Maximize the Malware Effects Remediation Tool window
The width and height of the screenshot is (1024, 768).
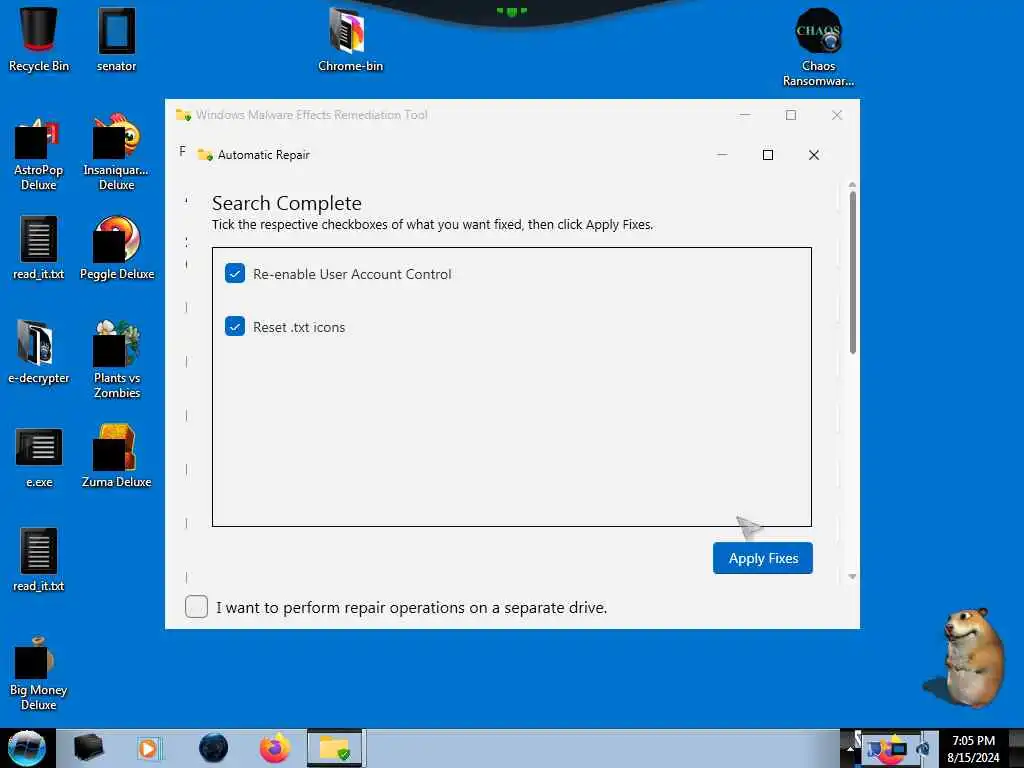[791, 115]
